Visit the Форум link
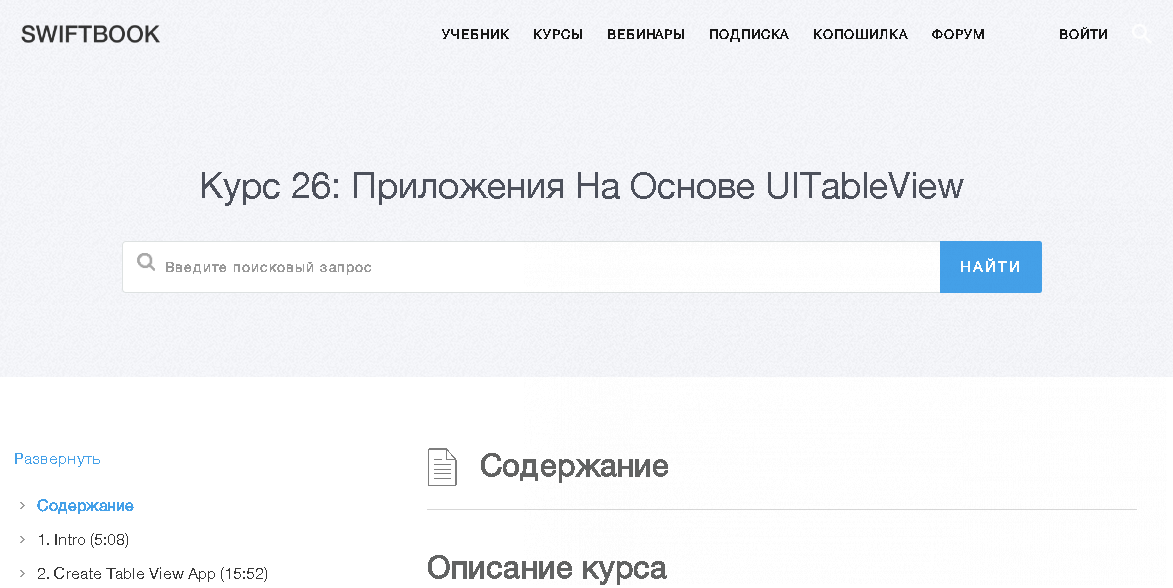Screen dimensions: 1173x588 958,34
